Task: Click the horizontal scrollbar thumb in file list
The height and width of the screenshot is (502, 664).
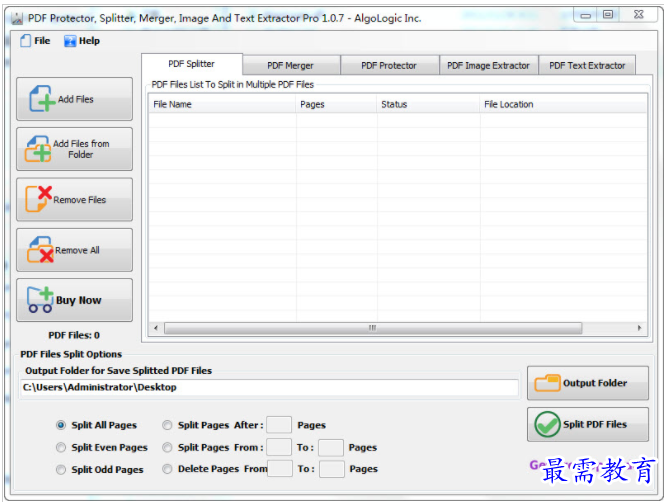Action: pos(373,328)
